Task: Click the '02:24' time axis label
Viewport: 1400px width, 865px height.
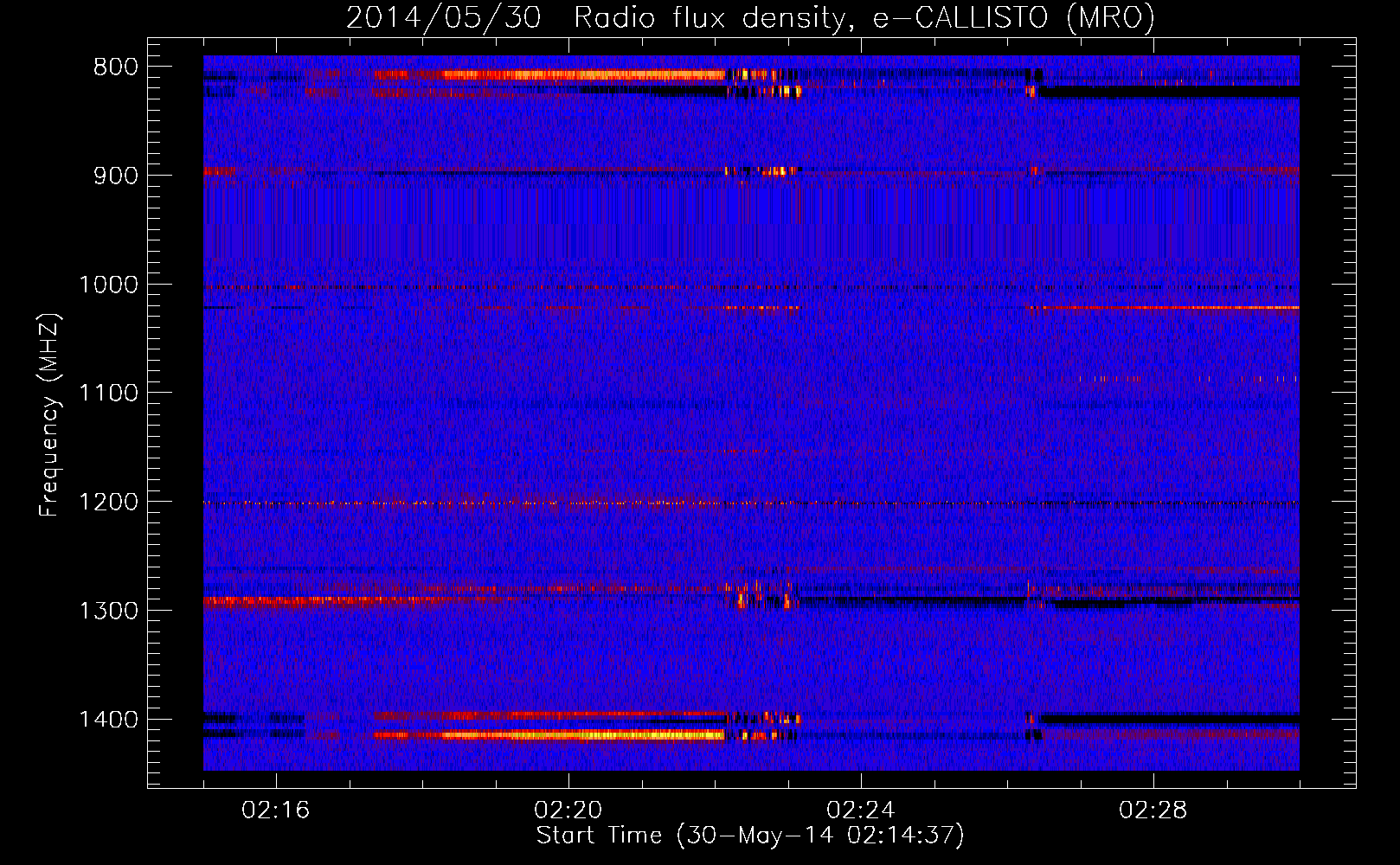Action: coord(861,811)
